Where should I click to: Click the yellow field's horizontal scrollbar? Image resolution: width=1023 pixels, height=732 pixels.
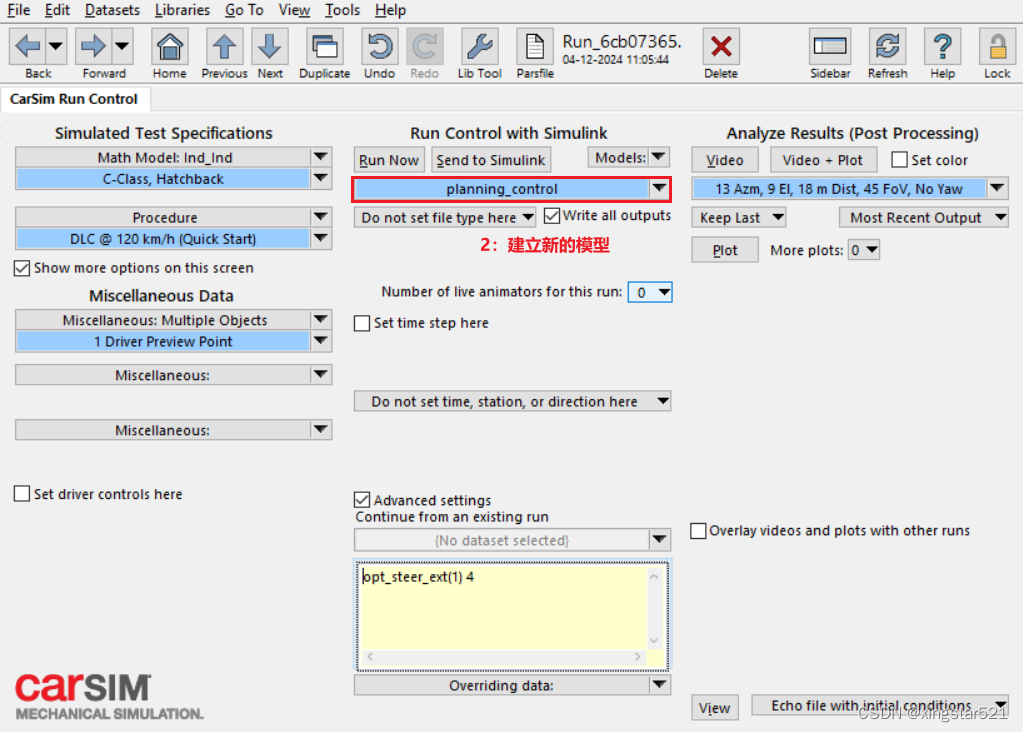[503, 657]
